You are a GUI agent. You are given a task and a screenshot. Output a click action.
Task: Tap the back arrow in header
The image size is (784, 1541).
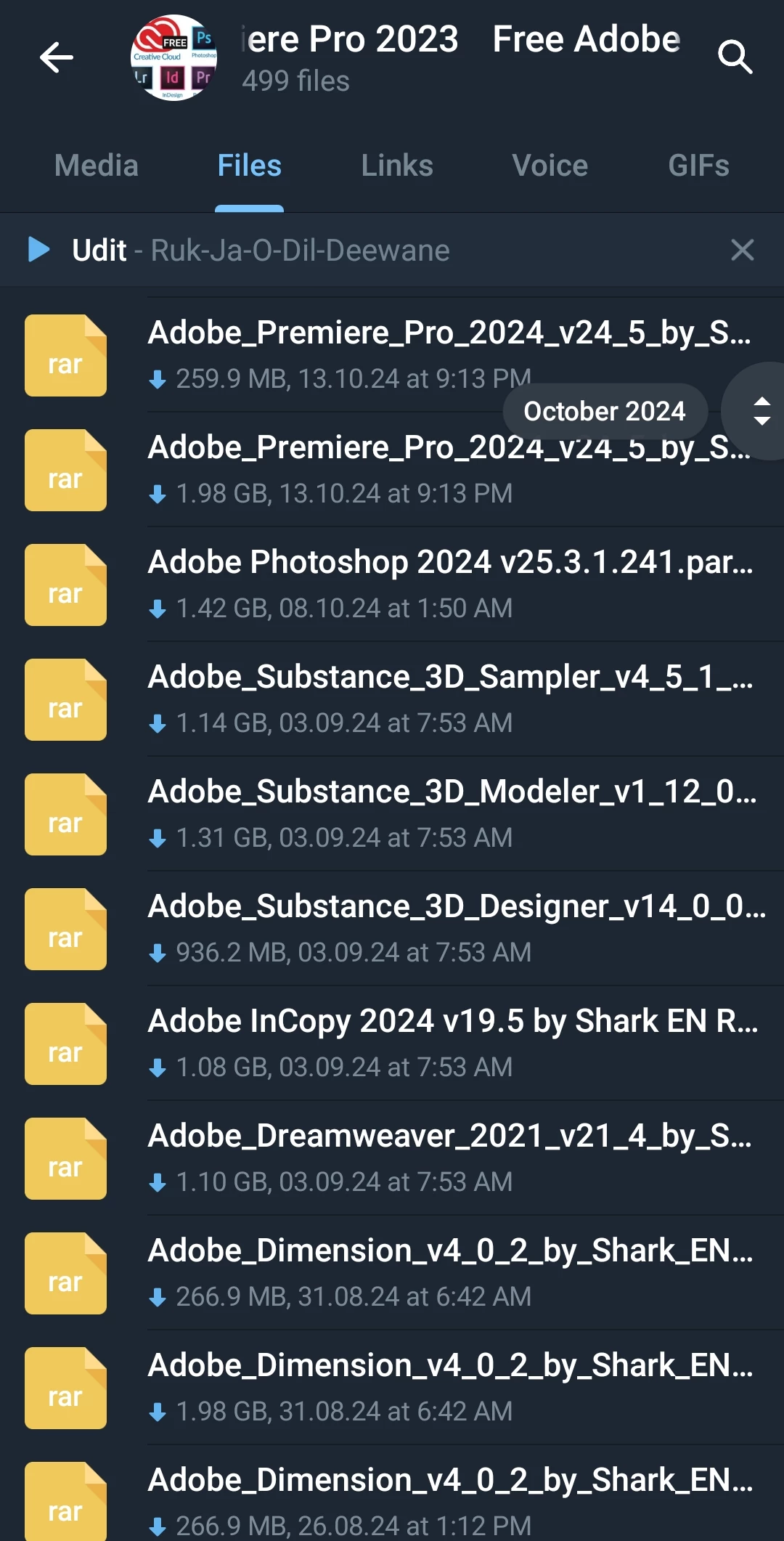pyautogui.click(x=57, y=57)
